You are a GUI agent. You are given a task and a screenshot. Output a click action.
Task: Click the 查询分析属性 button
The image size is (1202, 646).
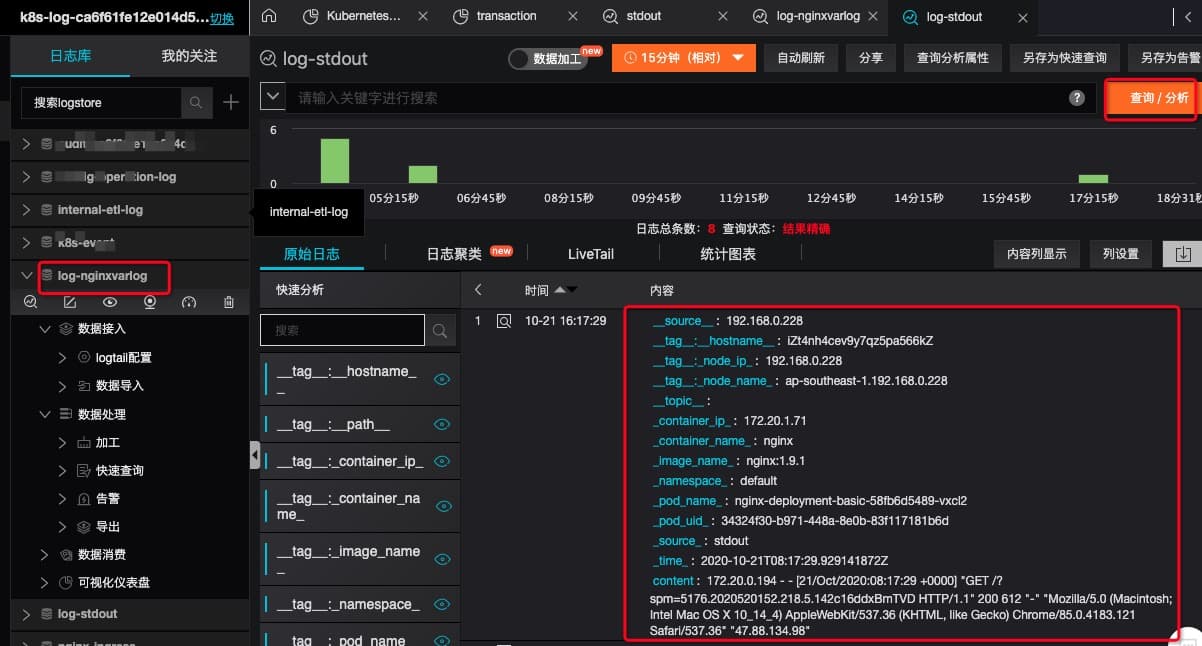pyautogui.click(x=952, y=58)
